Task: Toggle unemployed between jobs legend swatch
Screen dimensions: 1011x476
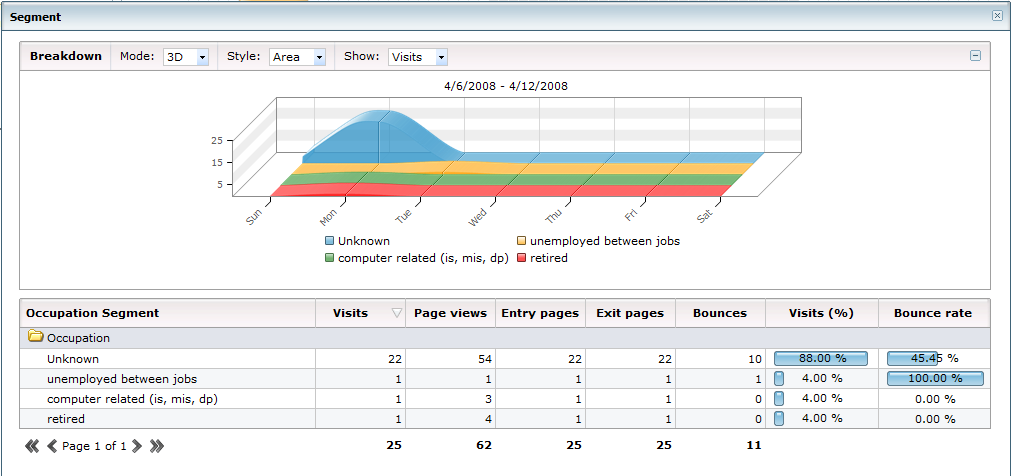Action: (522, 241)
